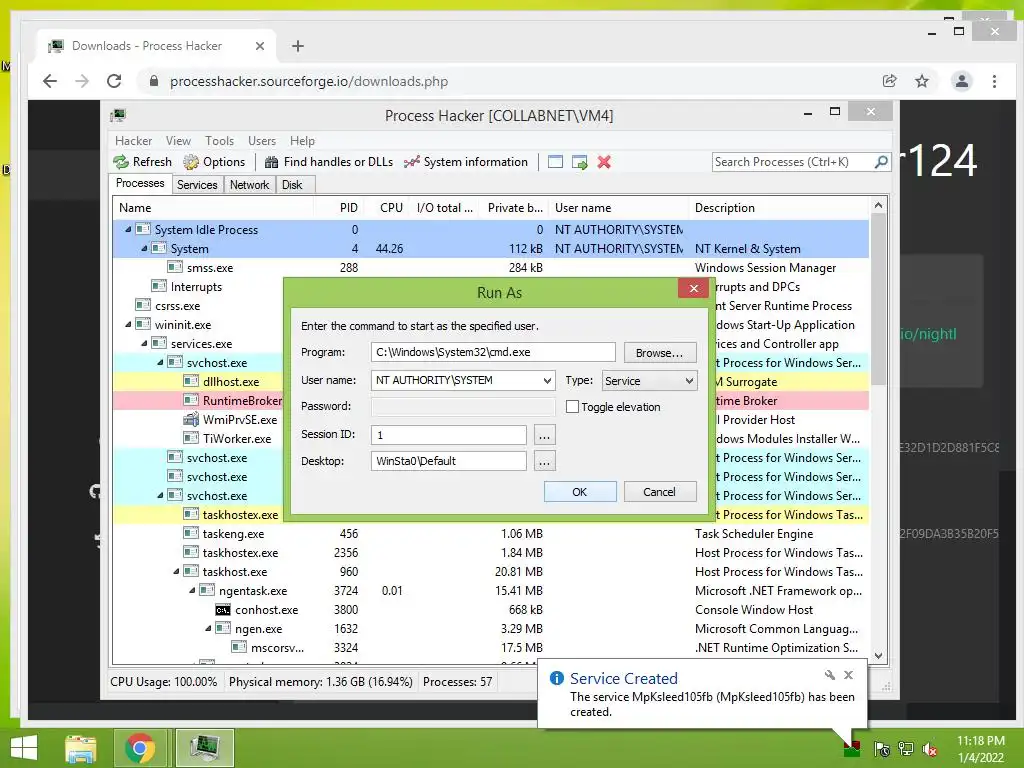Image resolution: width=1024 pixels, height=768 pixels.
Task: Click the Session ID field
Action: (x=449, y=434)
